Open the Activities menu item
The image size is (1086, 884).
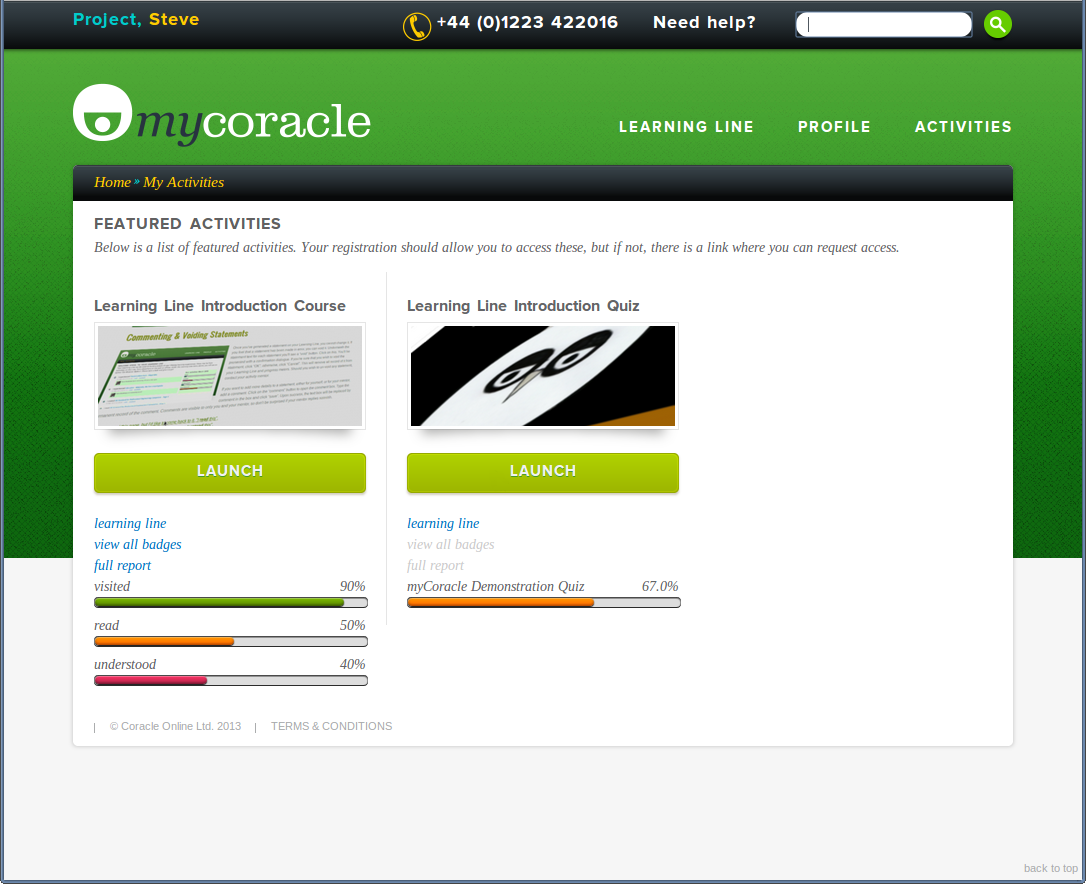coord(963,127)
